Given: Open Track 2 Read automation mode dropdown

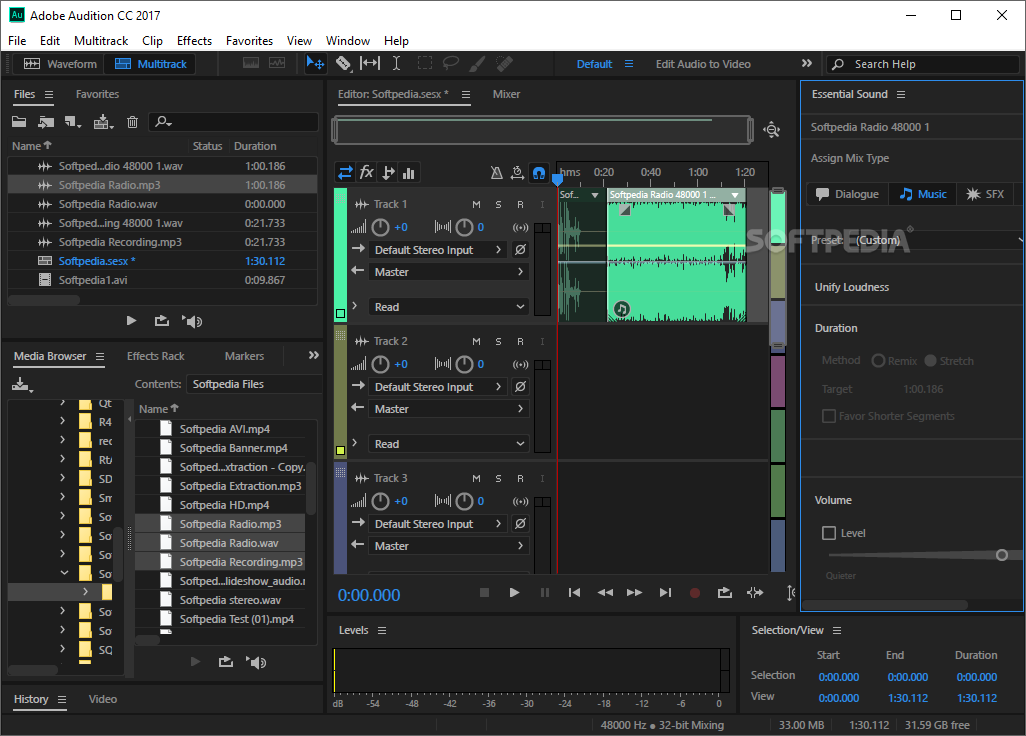Looking at the screenshot, I should [449, 444].
